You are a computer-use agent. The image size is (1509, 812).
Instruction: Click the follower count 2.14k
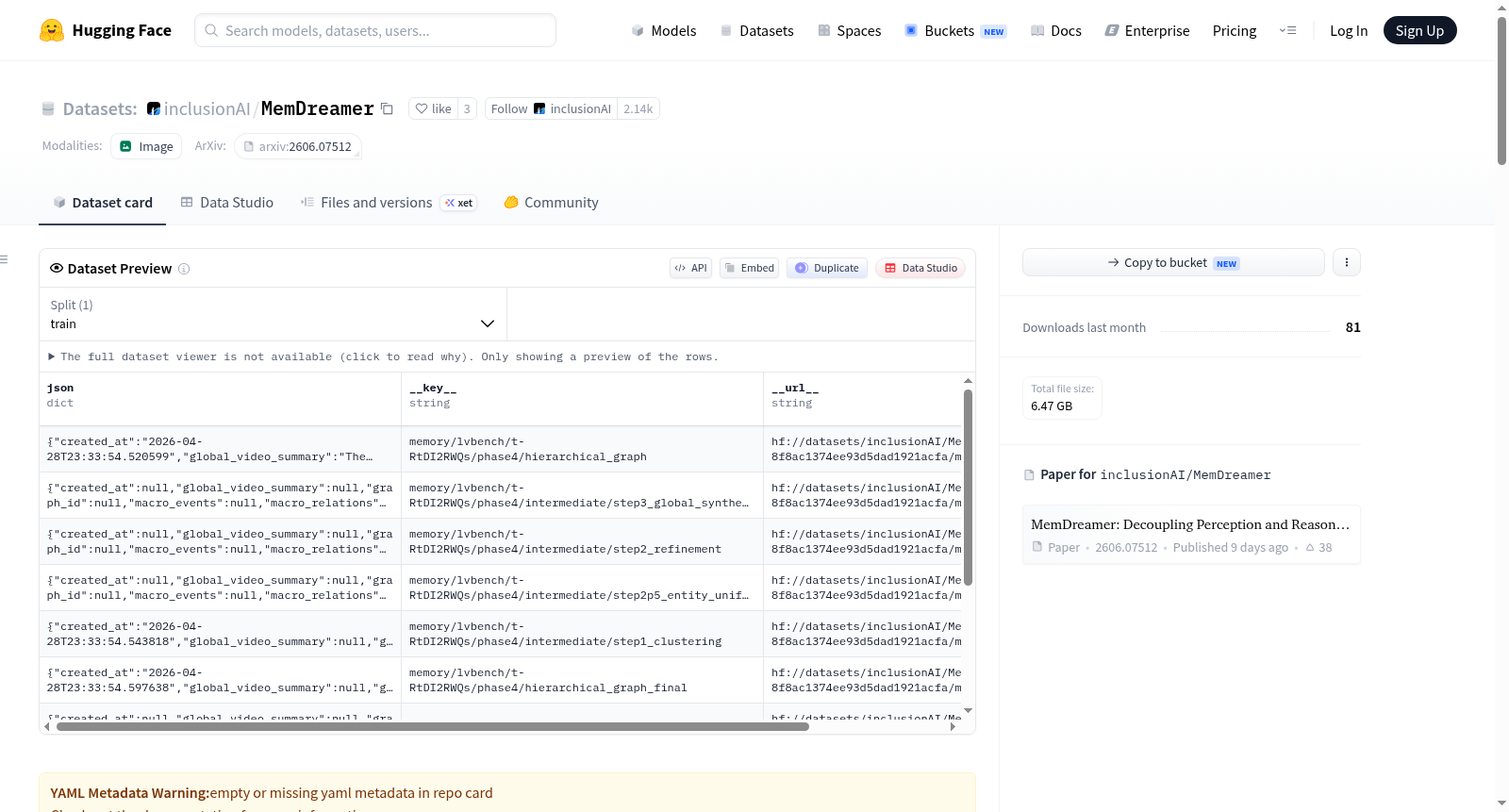[638, 108]
